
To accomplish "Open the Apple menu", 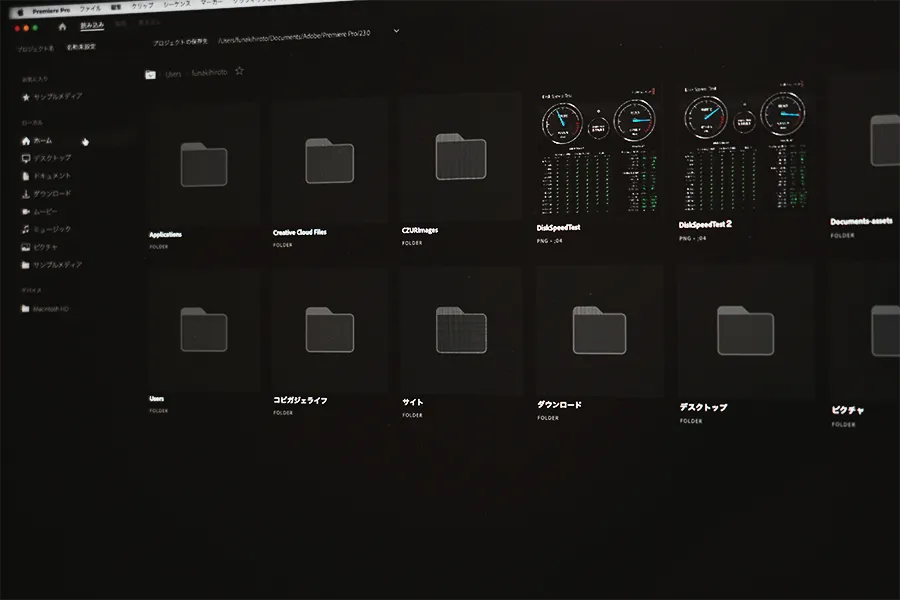I will pos(21,12).
